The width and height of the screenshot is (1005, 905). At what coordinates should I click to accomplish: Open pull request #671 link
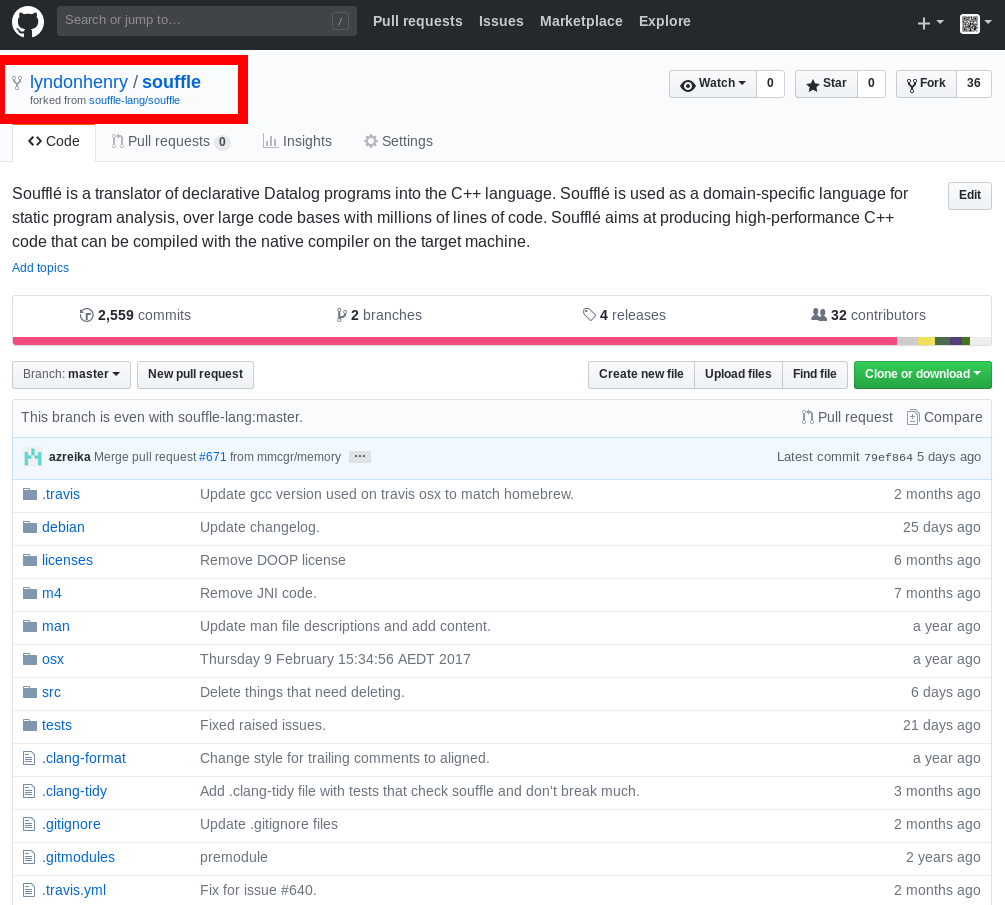pos(213,457)
